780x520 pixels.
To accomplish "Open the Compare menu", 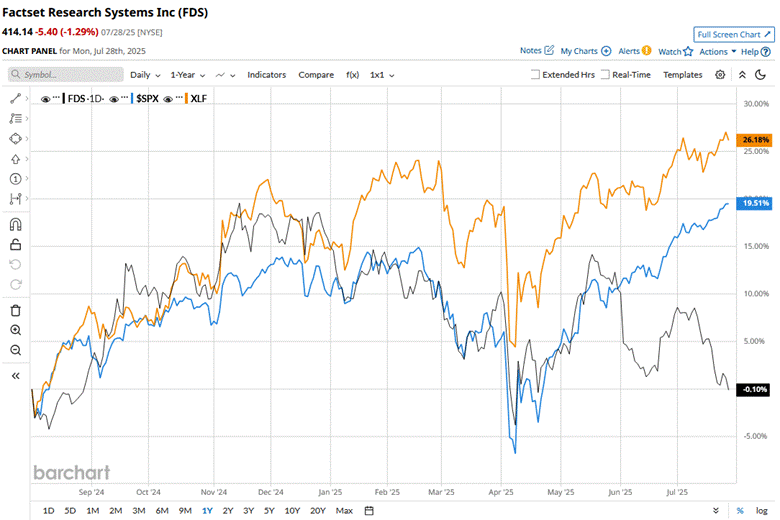I will 316,75.
